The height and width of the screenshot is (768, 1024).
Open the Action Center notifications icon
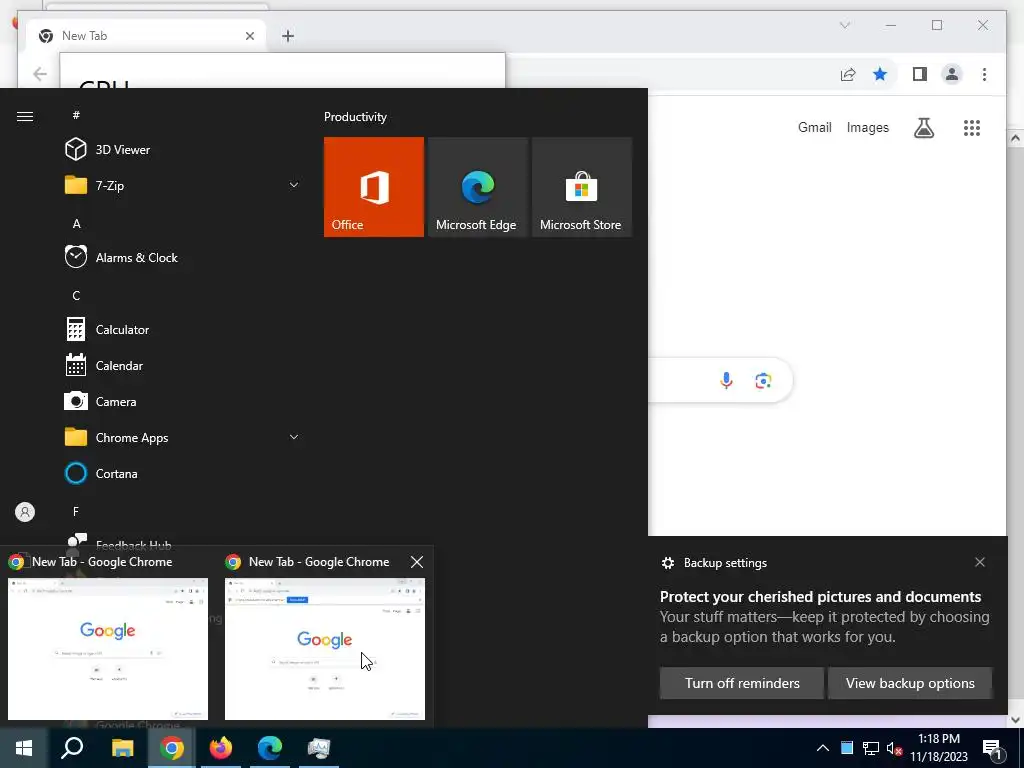tap(993, 748)
